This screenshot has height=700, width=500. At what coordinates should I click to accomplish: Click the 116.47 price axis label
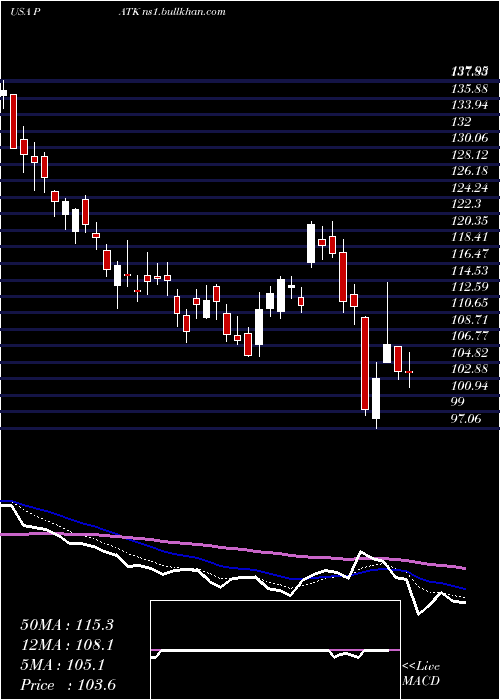(470, 254)
